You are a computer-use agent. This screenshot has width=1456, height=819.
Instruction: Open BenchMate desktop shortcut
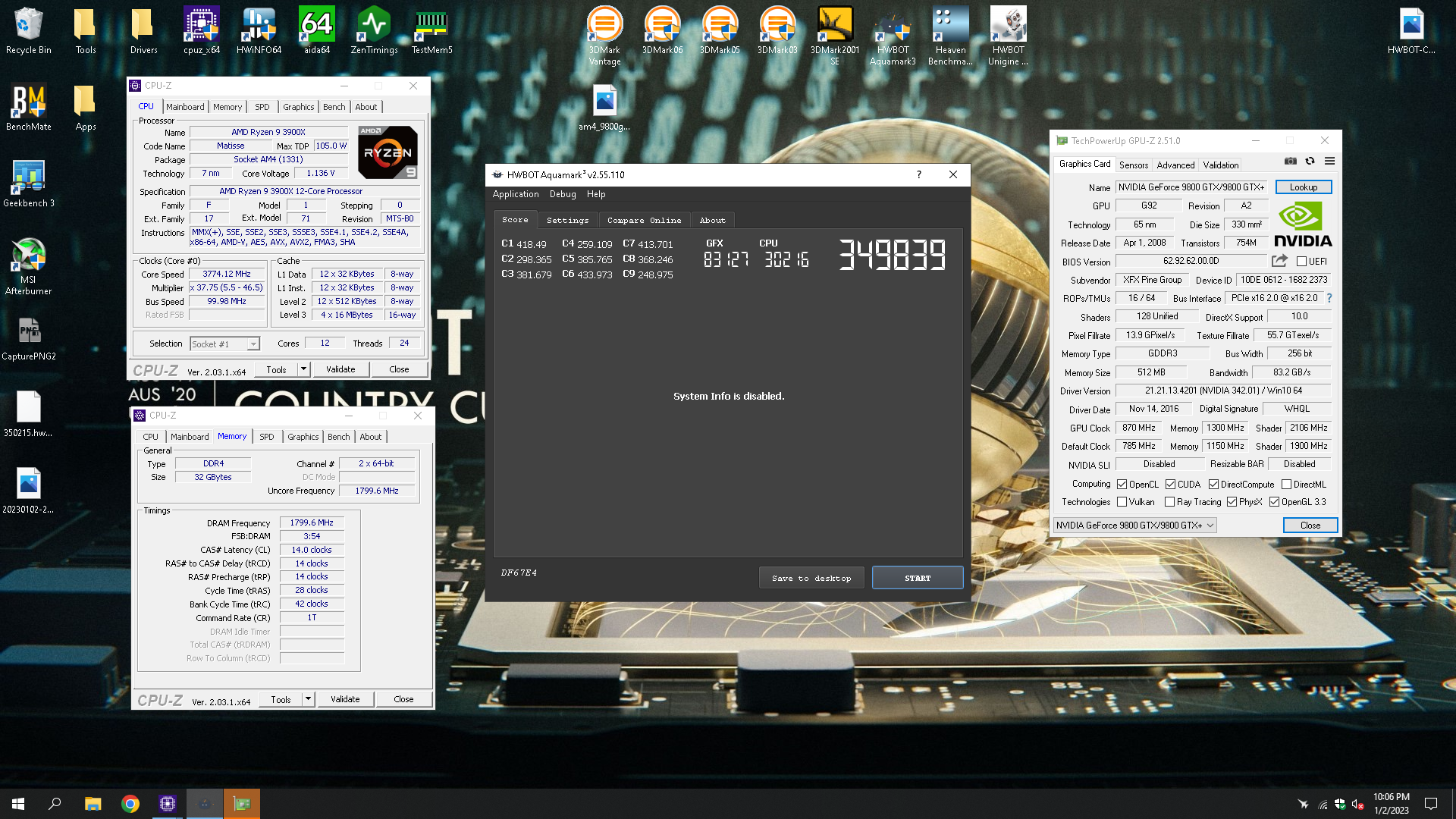29,107
